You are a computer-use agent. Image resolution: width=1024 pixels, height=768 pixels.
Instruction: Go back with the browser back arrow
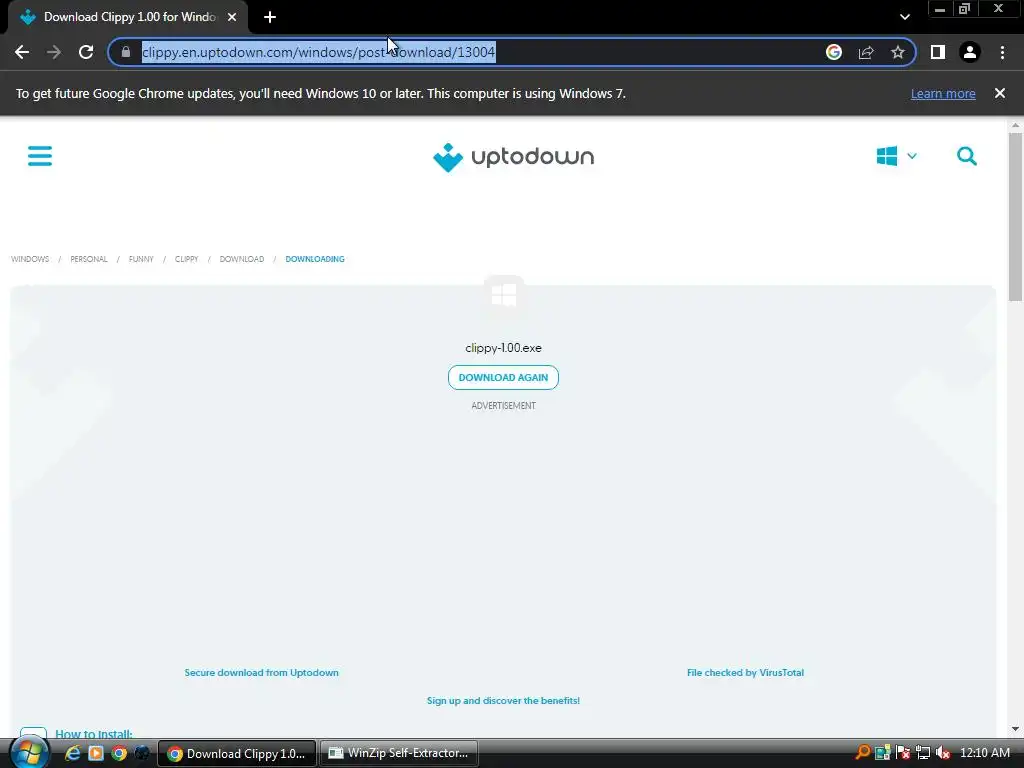22,52
